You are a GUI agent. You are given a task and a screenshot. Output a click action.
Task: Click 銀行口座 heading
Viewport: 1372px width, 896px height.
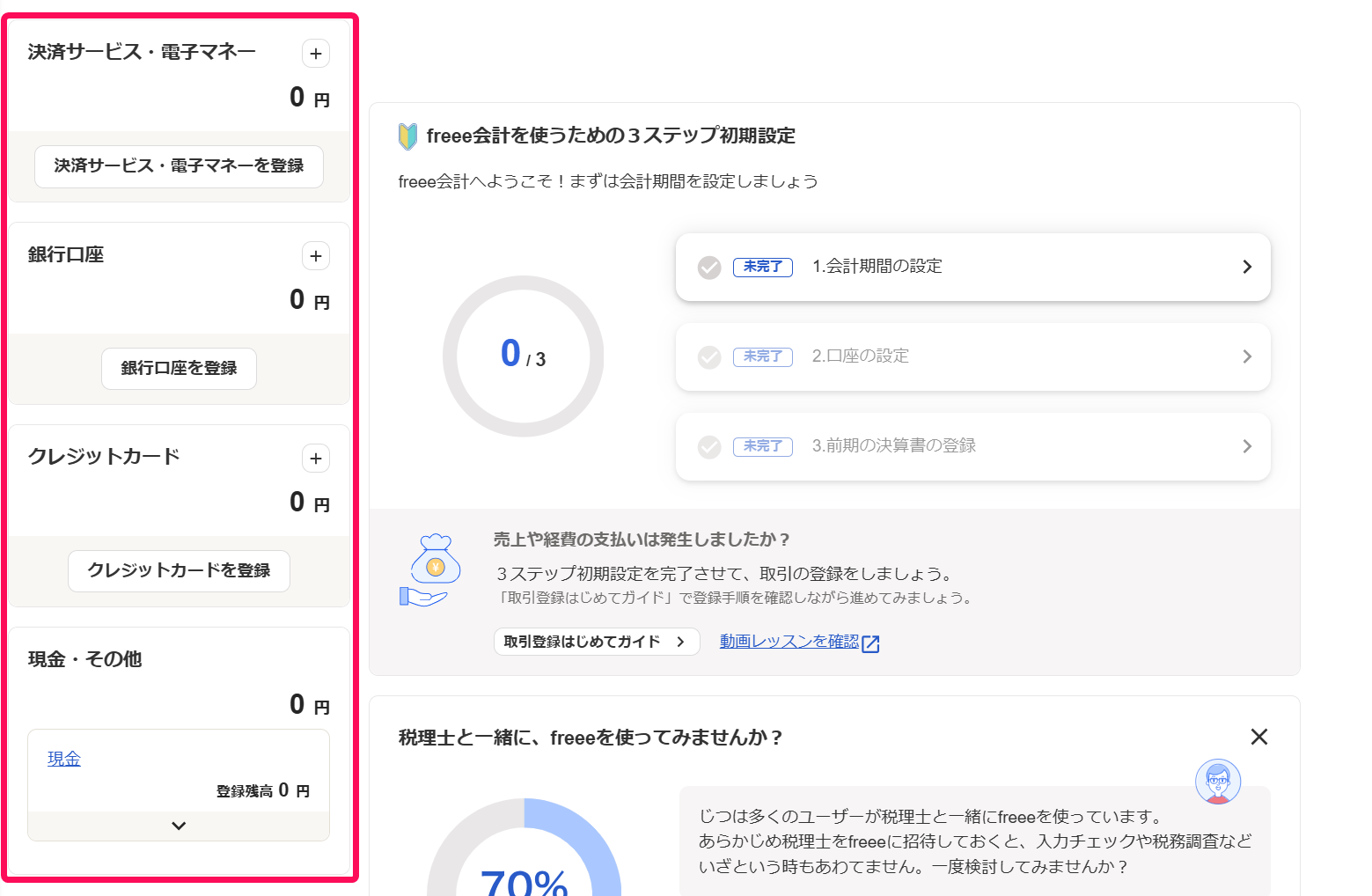66,255
